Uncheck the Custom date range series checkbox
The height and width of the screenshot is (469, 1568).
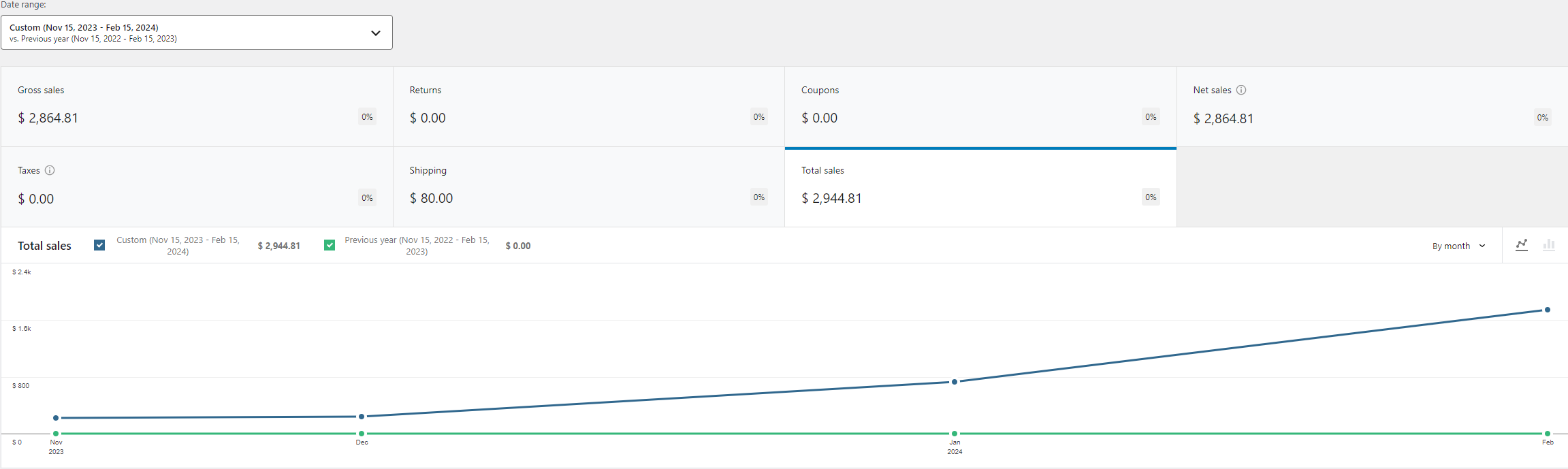click(x=99, y=245)
